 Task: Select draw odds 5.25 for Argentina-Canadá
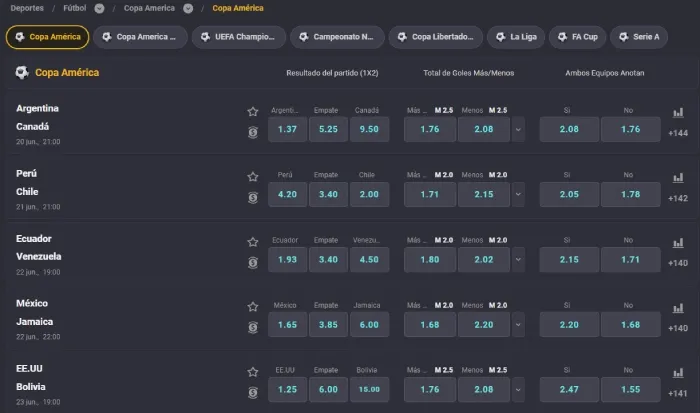pos(328,129)
